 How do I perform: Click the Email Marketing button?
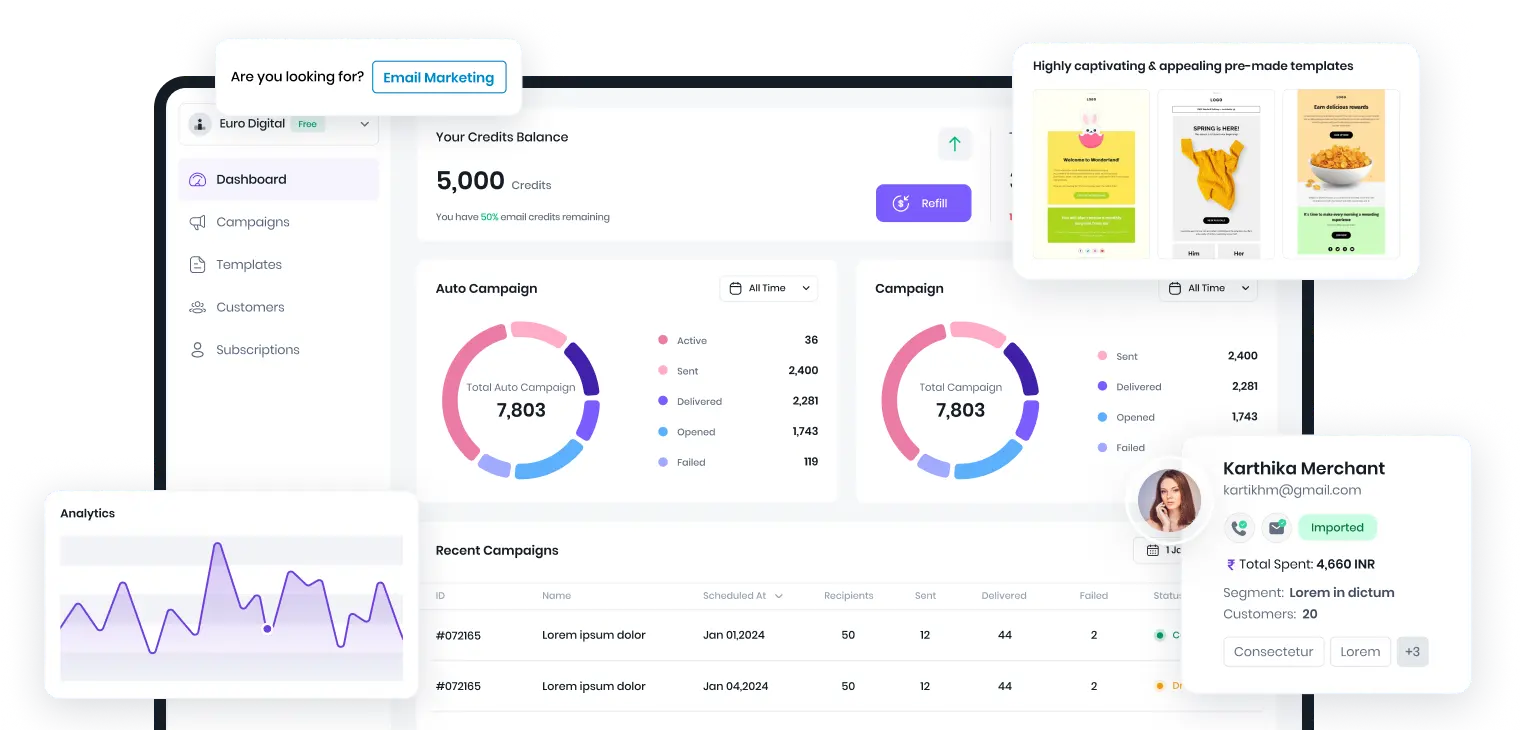(439, 77)
